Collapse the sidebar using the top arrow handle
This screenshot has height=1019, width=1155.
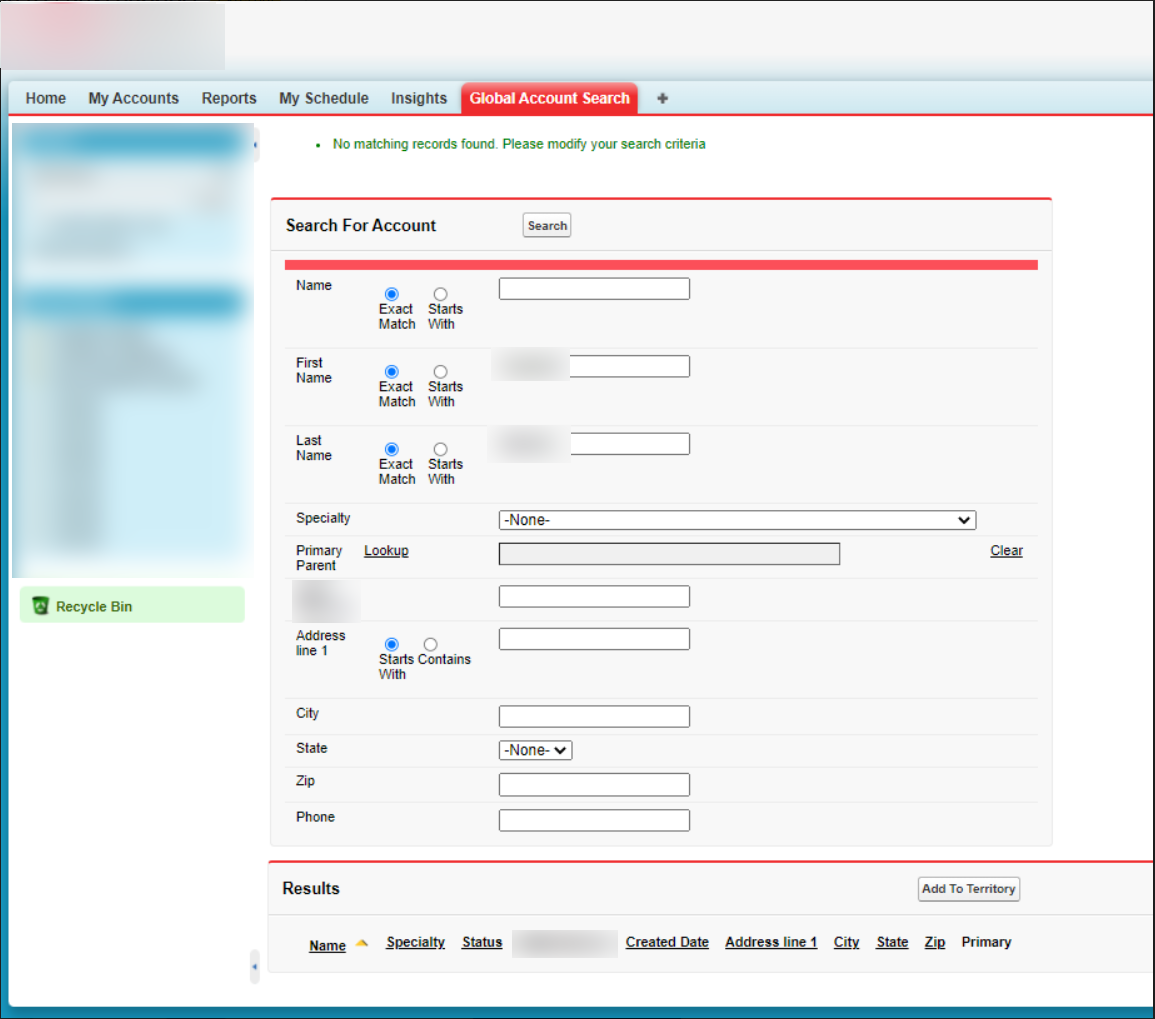pyautogui.click(x=255, y=145)
